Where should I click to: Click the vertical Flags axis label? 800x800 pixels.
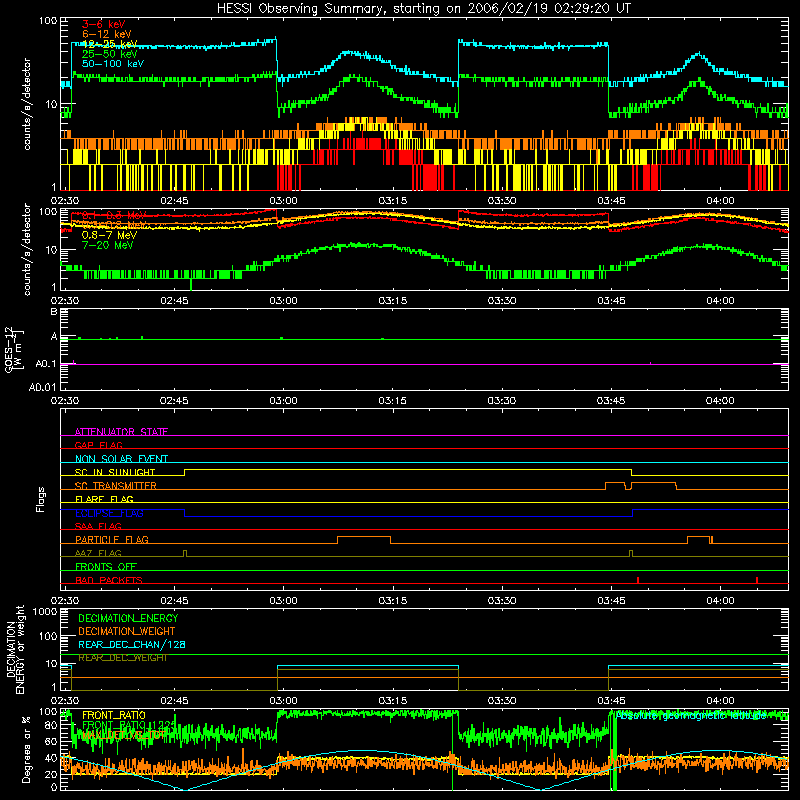click(x=41, y=499)
